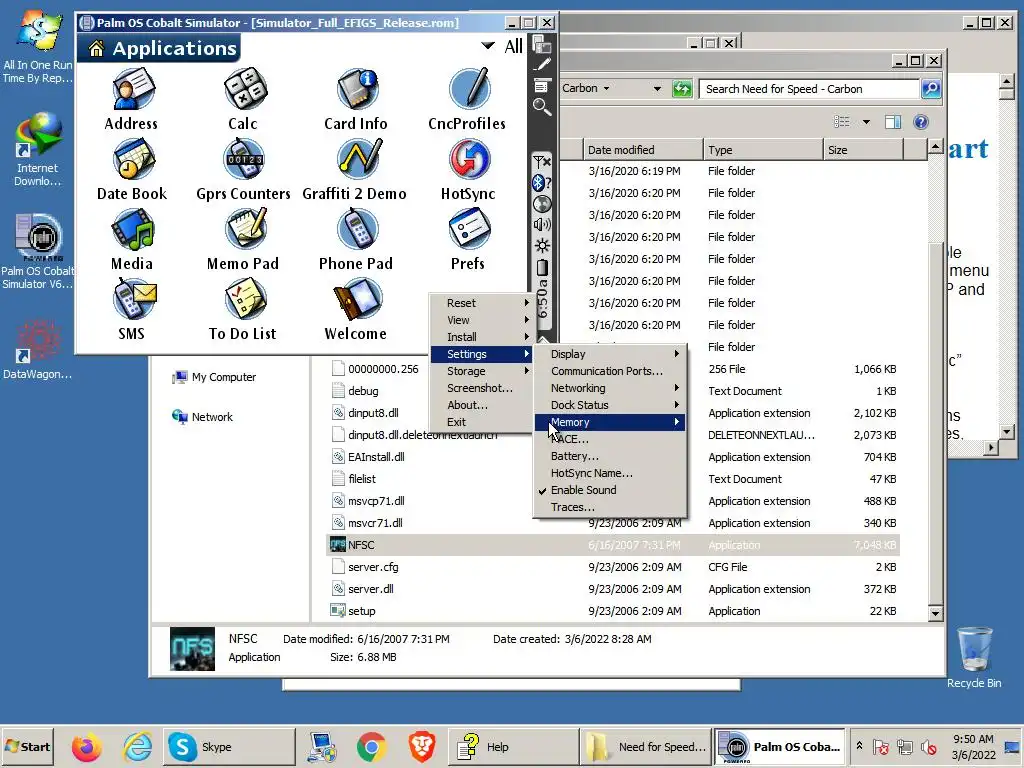Image resolution: width=1024 pixels, height=768 pixels.
Task: Open the Address app in Palm simulator
Action: point(132,99)
